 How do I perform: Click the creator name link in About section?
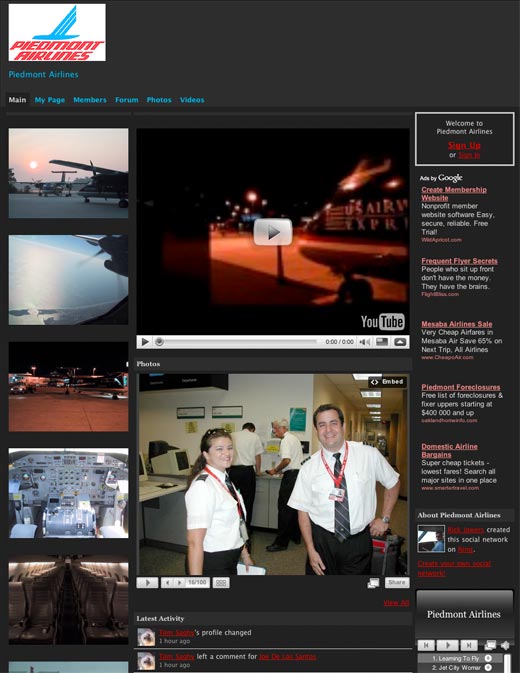(x=466, y=530)
